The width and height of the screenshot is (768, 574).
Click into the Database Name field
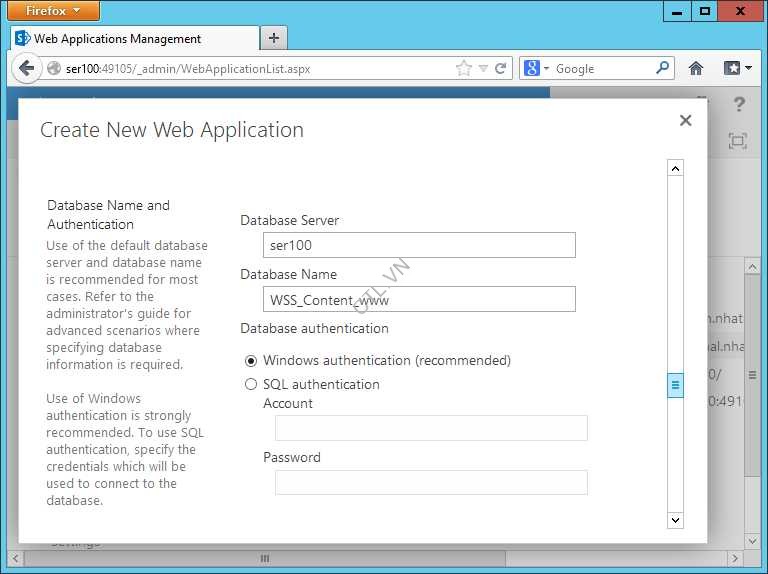point(420,299)
